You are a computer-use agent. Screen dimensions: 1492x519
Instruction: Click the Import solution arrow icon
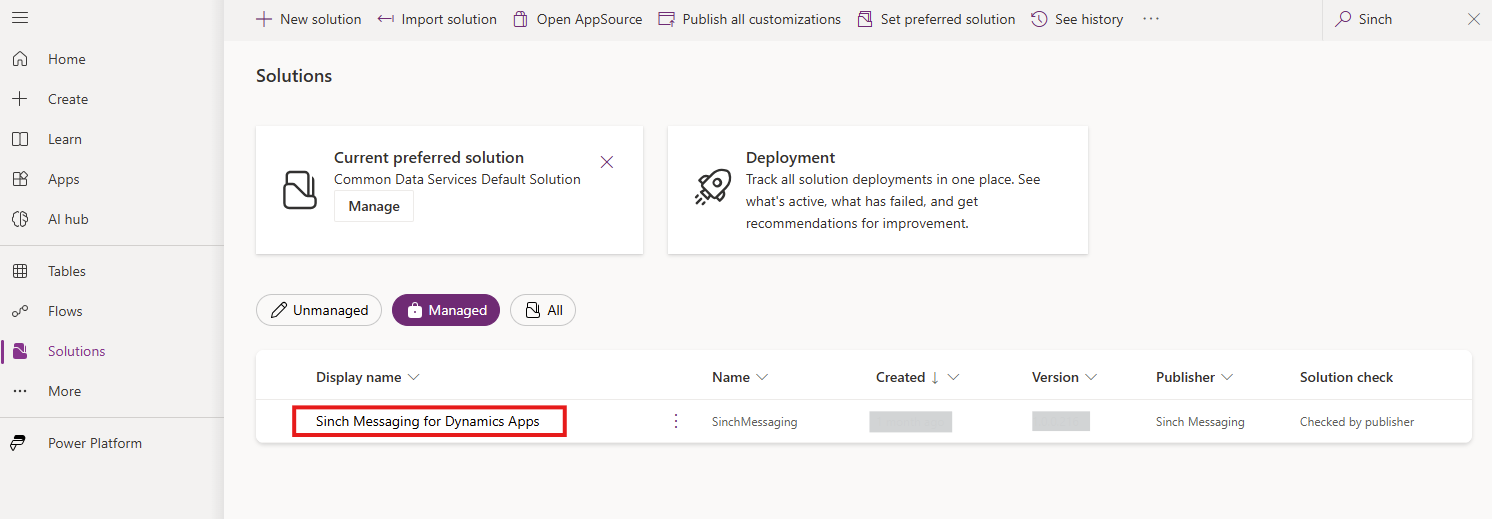click(x=386, y=19)
